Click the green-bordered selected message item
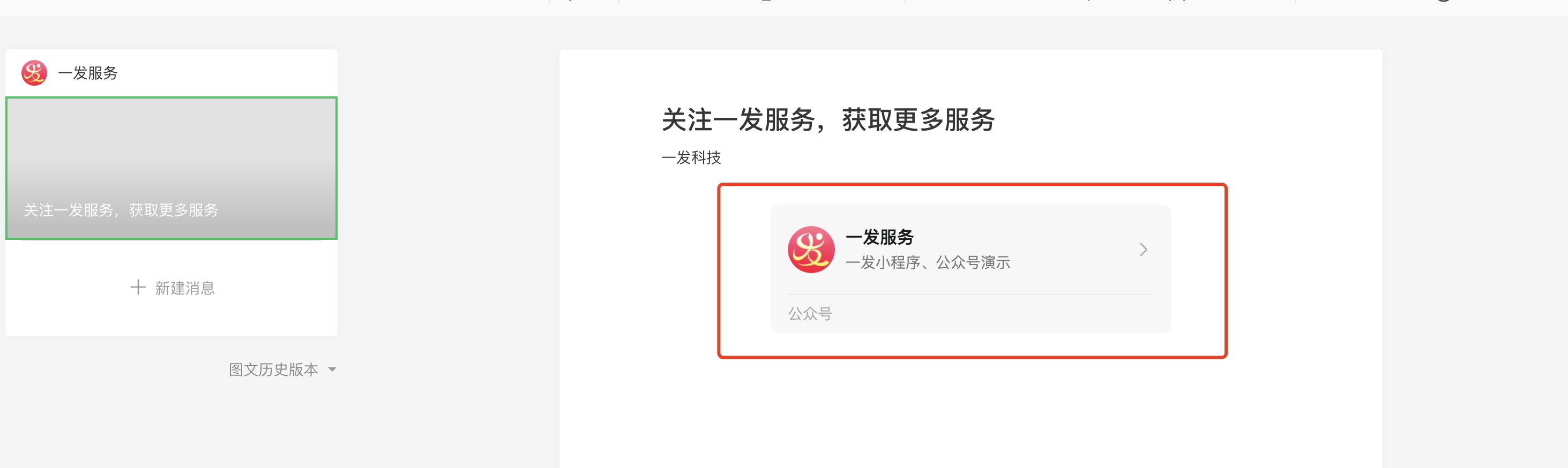Viewport: 1568px width, 468px height. coord(171,168)
